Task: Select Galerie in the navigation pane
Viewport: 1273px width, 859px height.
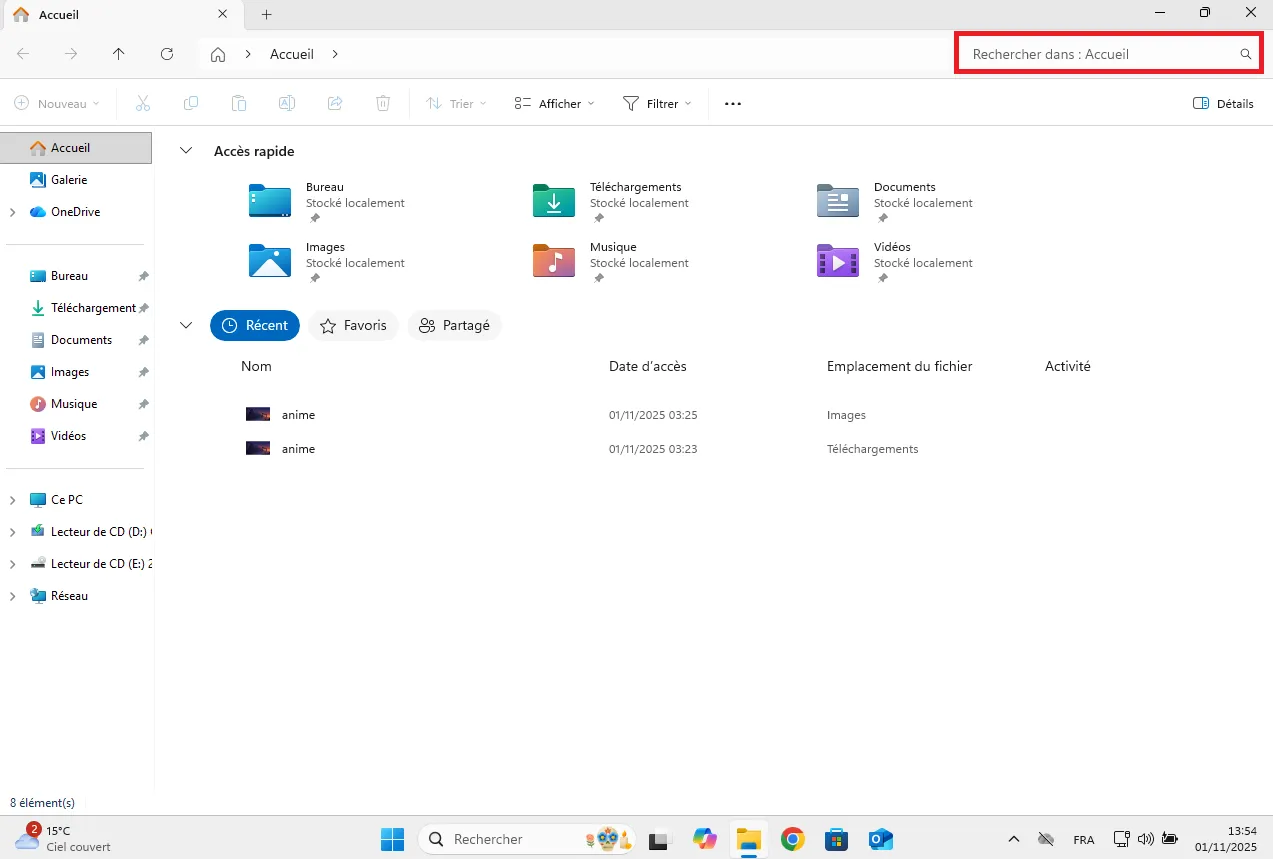Action: (x=69, y=180)
